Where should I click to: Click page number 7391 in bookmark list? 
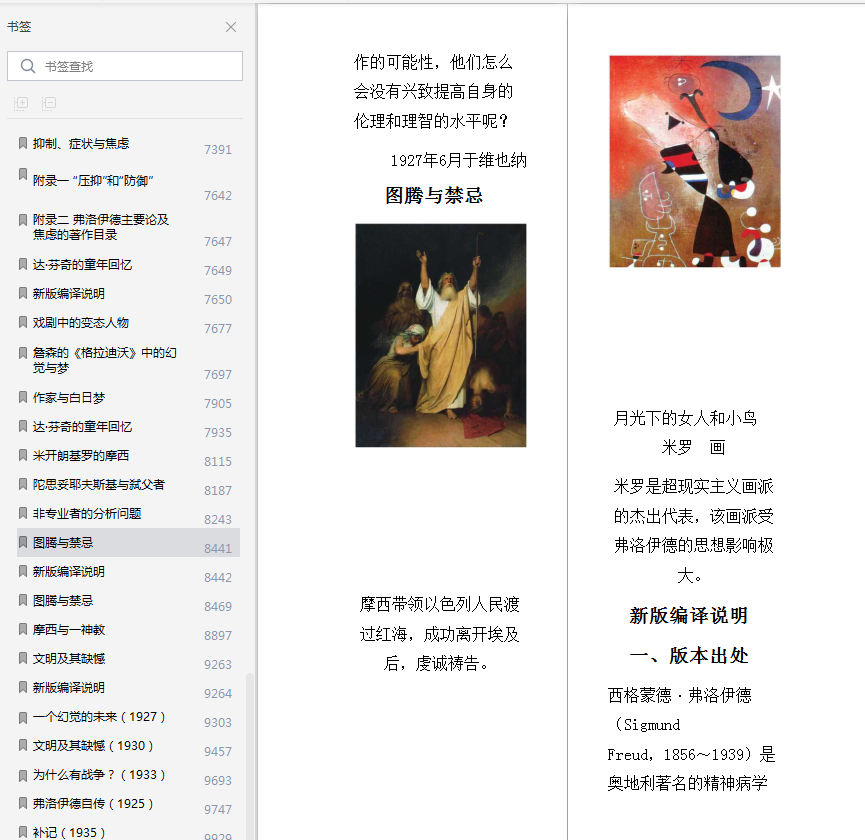point(218,149)
